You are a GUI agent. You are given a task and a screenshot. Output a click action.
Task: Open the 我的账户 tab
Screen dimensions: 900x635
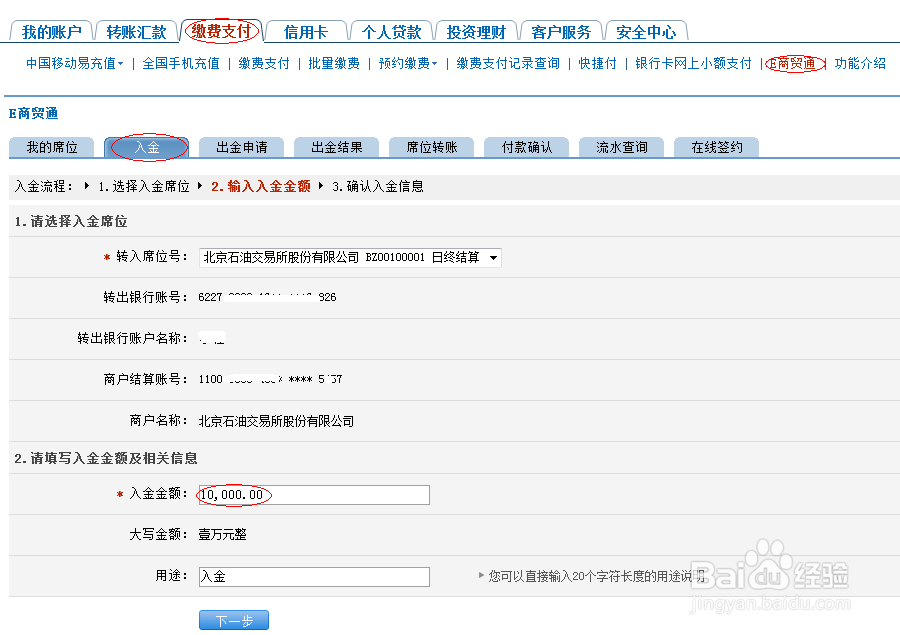point(50,30)
